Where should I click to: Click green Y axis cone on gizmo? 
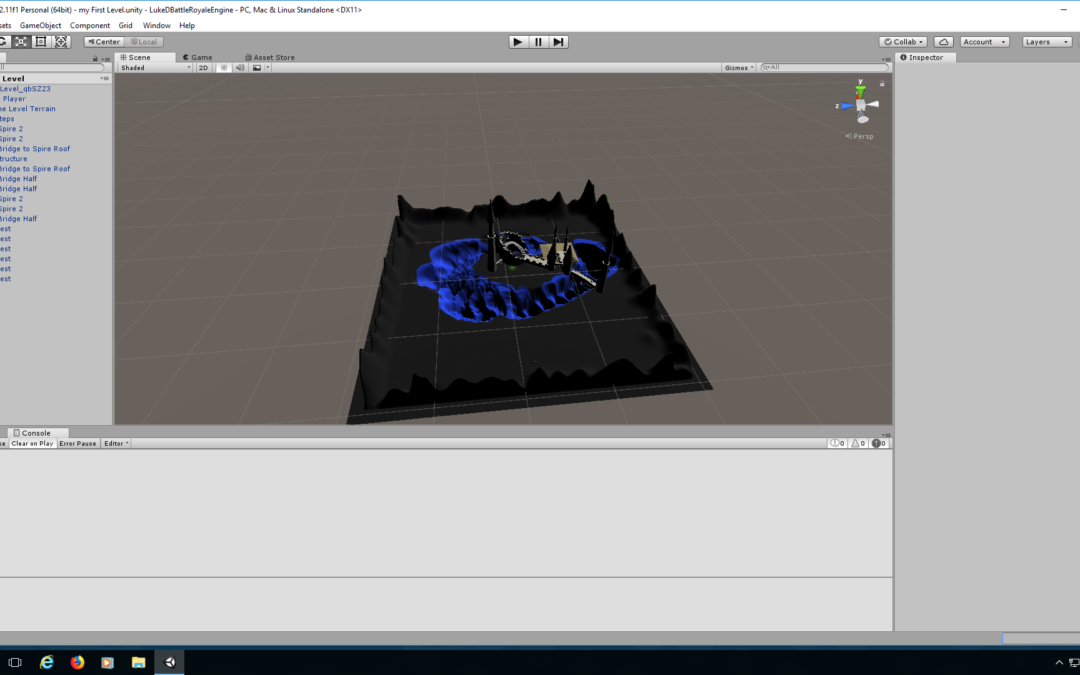click(860, 90)
